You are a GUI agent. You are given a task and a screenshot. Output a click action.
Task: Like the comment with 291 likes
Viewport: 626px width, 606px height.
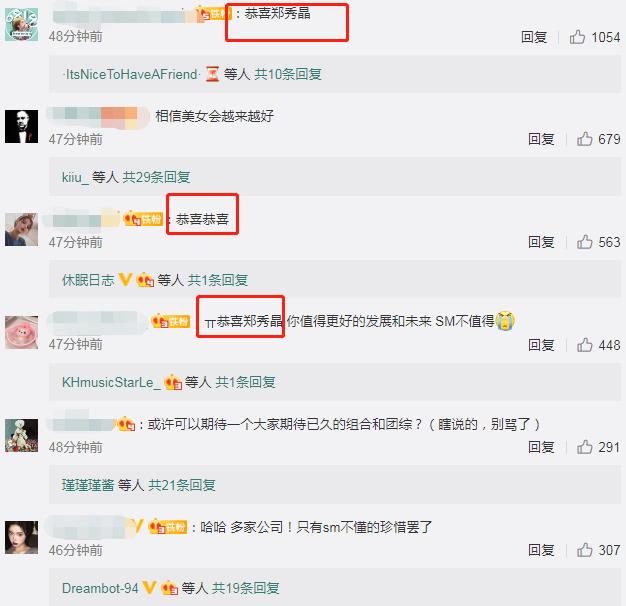tap(584, 447)
